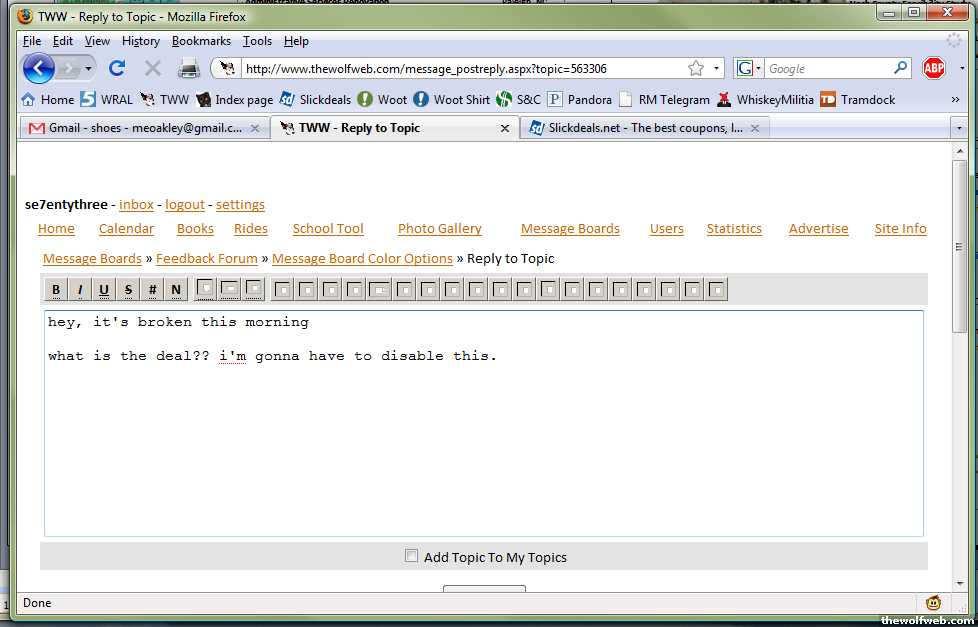Apply strikethrough with the S button
Viewport: 978px width, 627px height.
coord(128,290)
